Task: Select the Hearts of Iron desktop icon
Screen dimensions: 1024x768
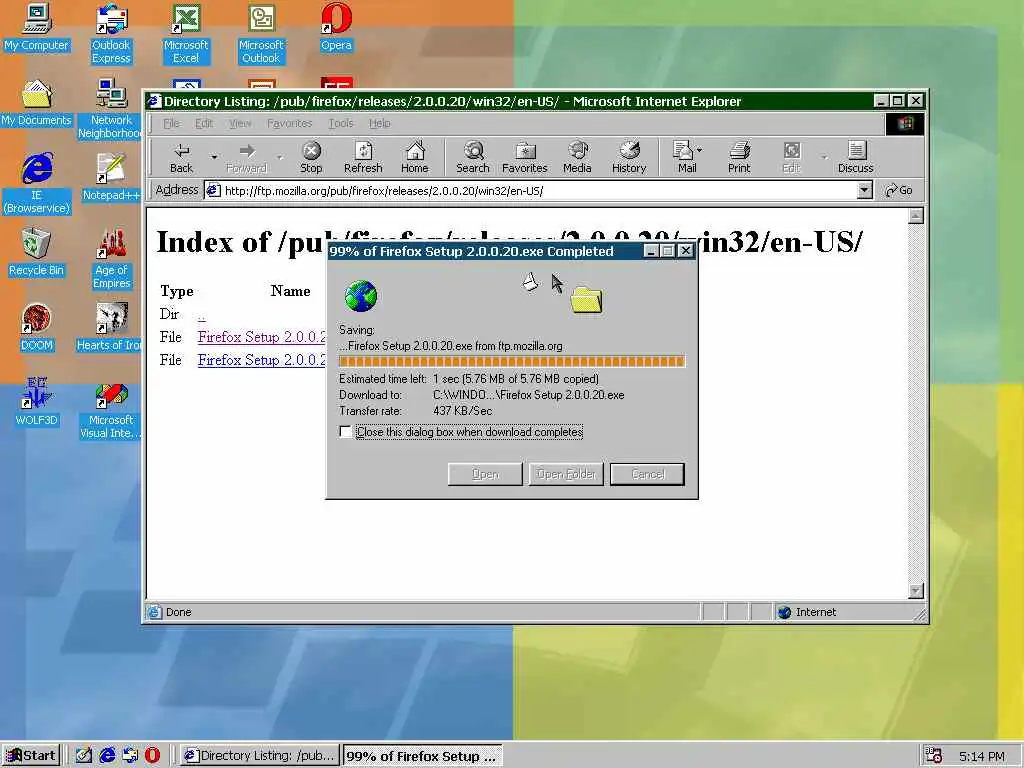Action: [108, 327]
